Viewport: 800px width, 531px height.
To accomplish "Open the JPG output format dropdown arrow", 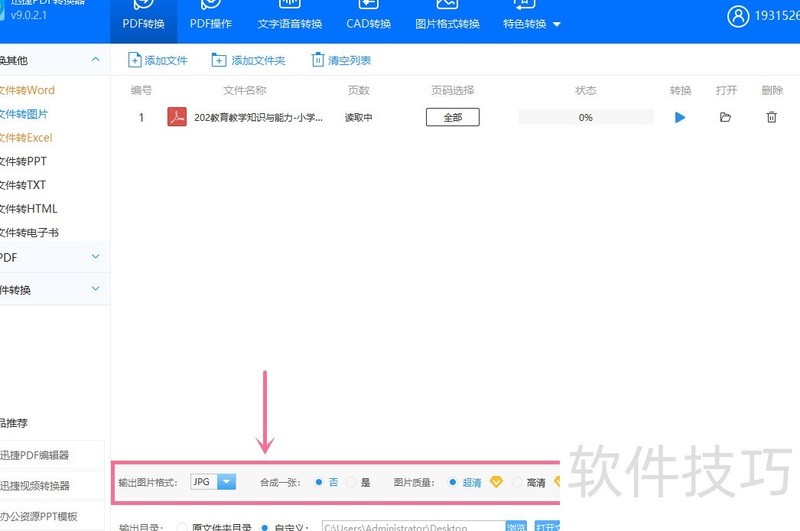I will coord(227,482).
